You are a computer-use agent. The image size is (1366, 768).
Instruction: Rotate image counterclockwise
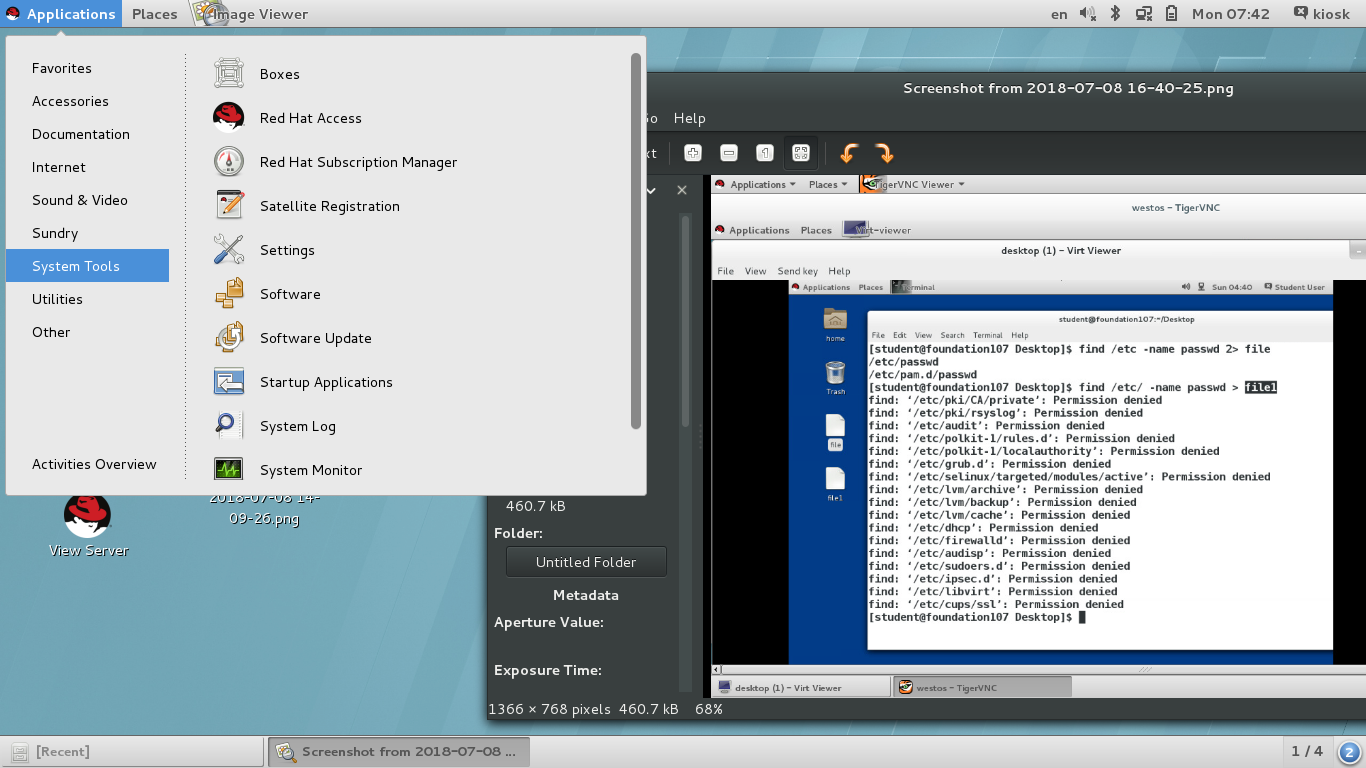(x=849, y=153)
